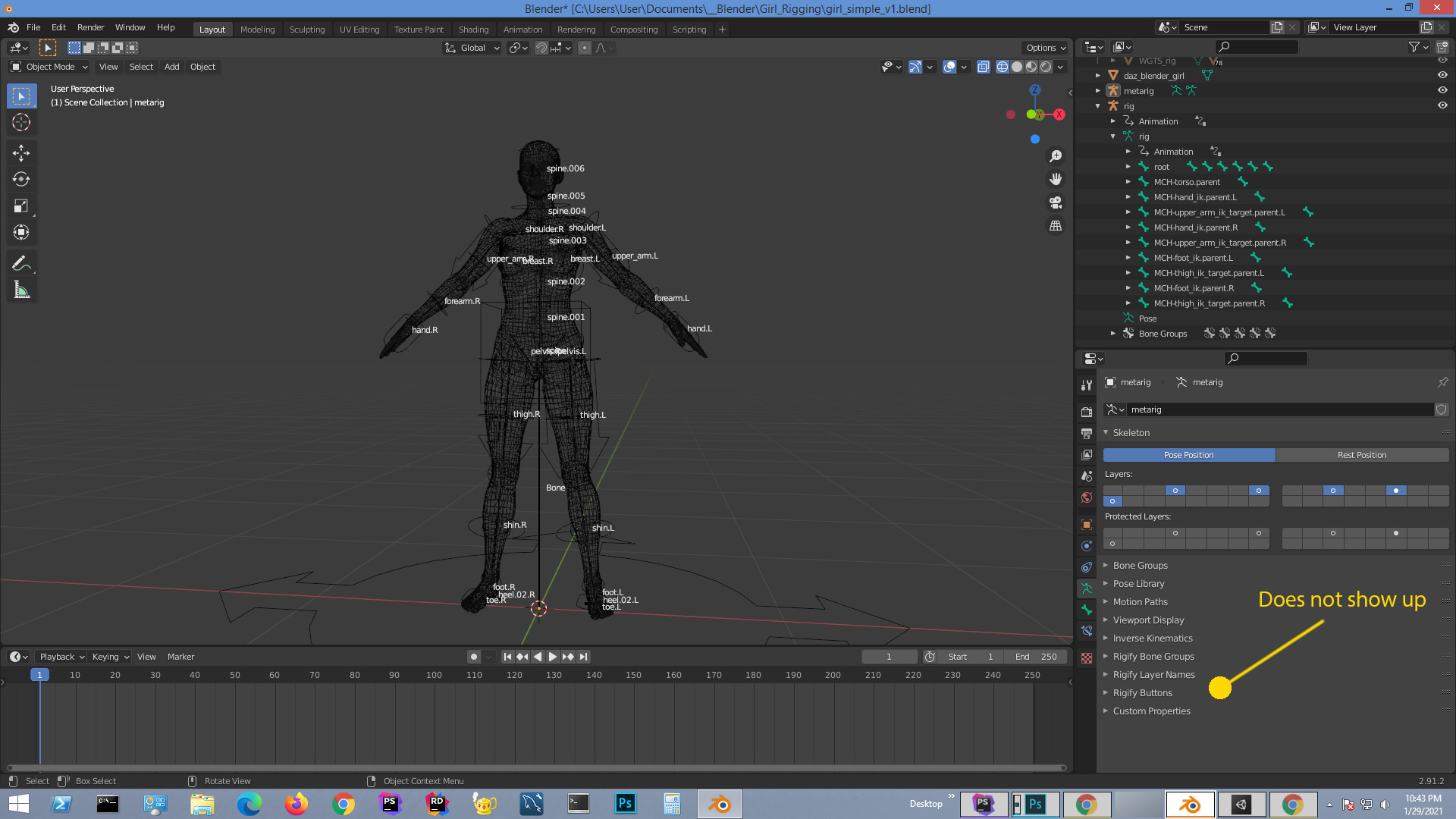Toggle snapping magnet icon
This screenshot has height=819, width=1456.
point(541,48)
